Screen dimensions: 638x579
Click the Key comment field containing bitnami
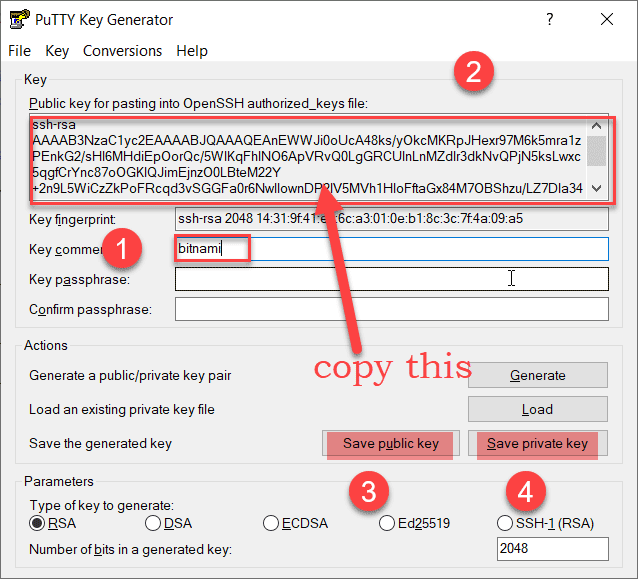pos(391,249)
